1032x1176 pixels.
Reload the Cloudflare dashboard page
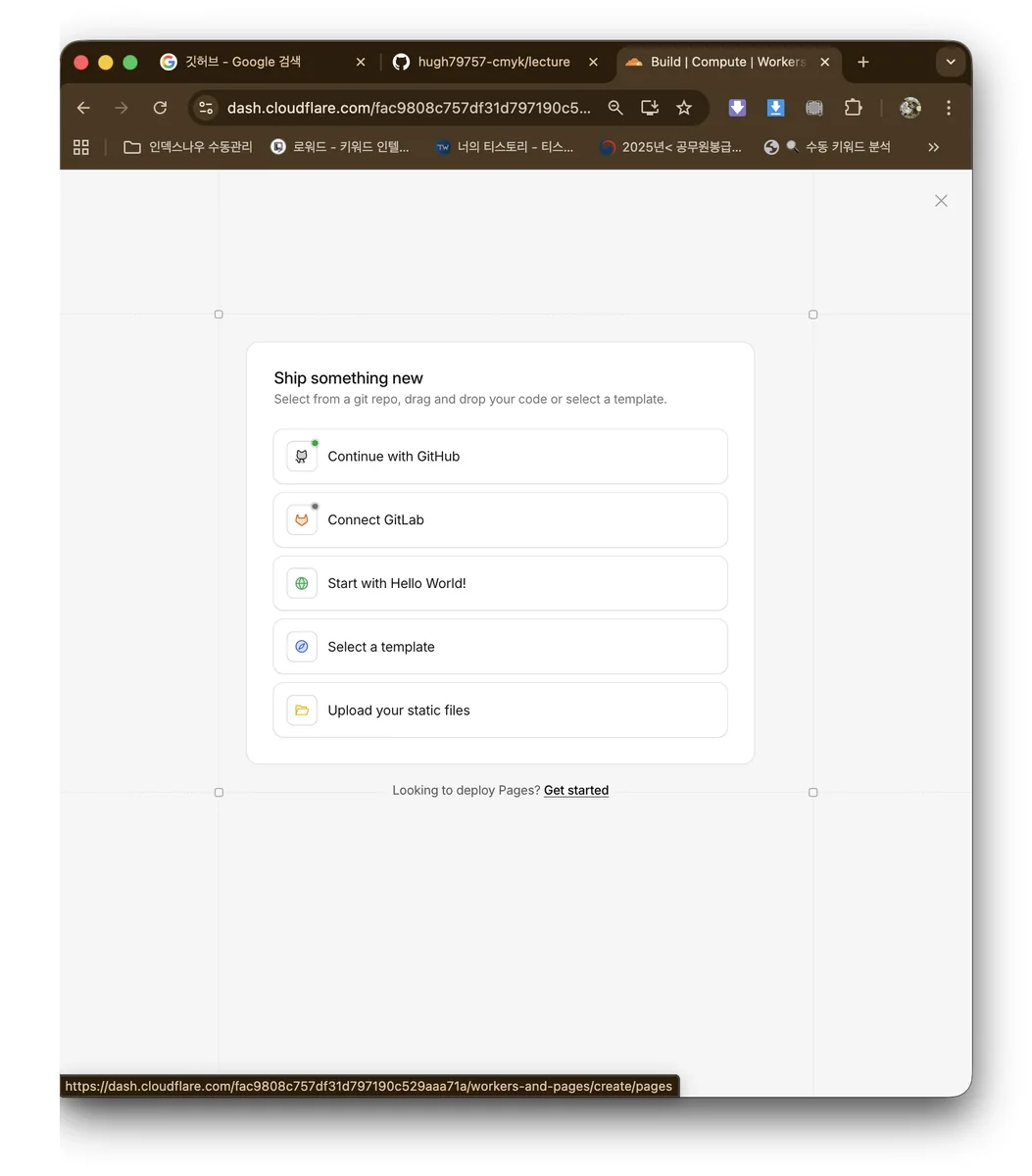coord(160,108)
